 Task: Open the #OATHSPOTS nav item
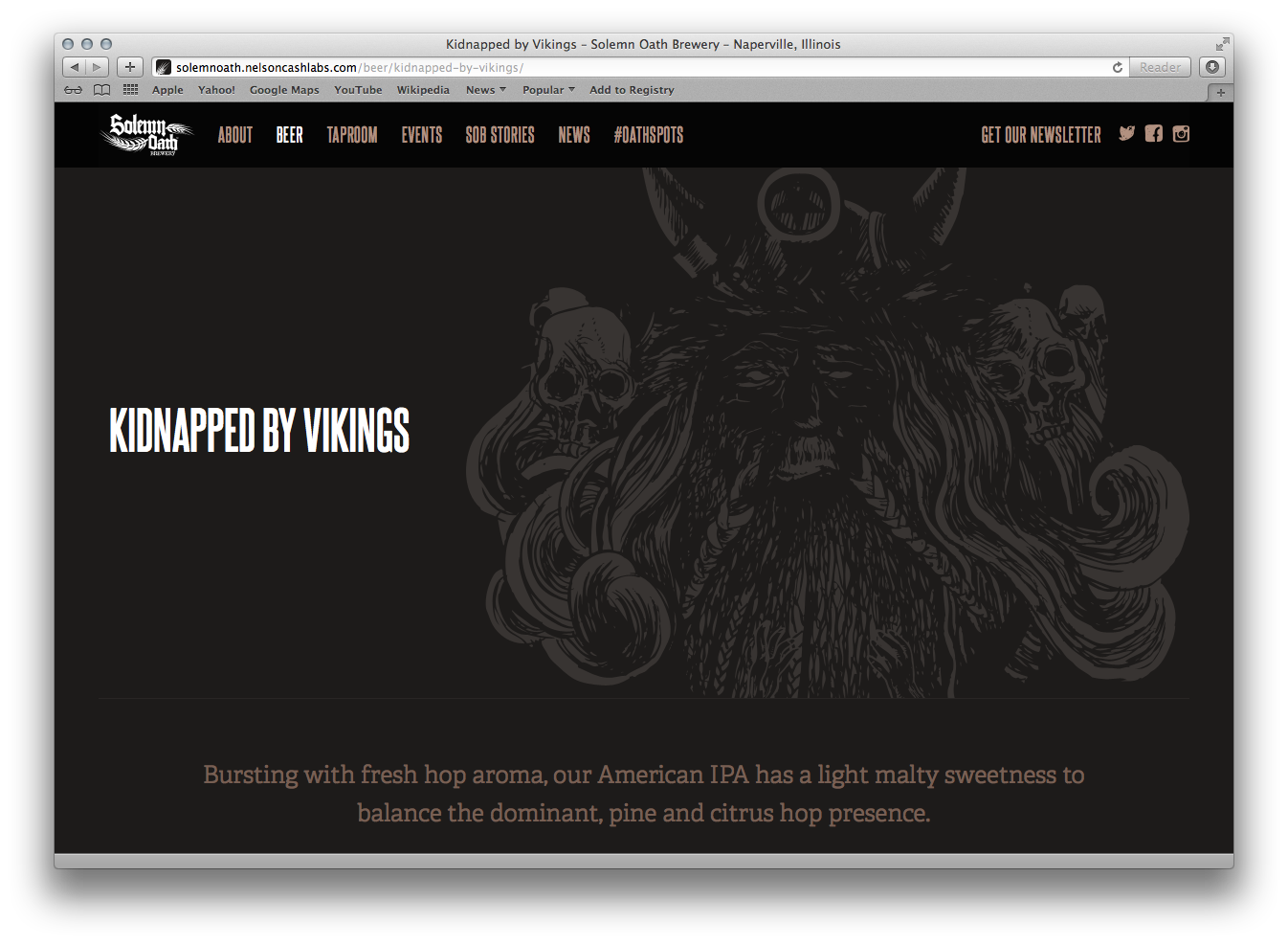pos(649,135)
